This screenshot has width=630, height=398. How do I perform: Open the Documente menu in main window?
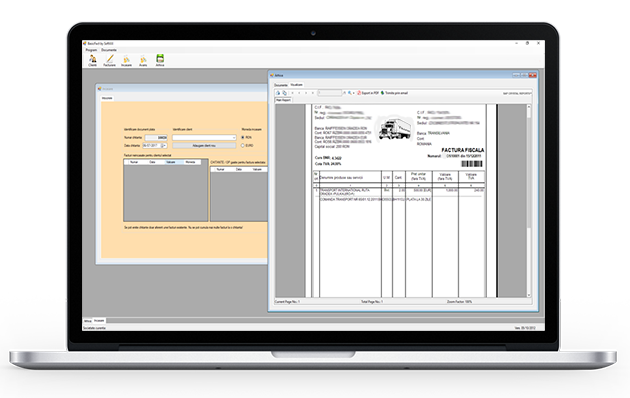click(108, 50)
